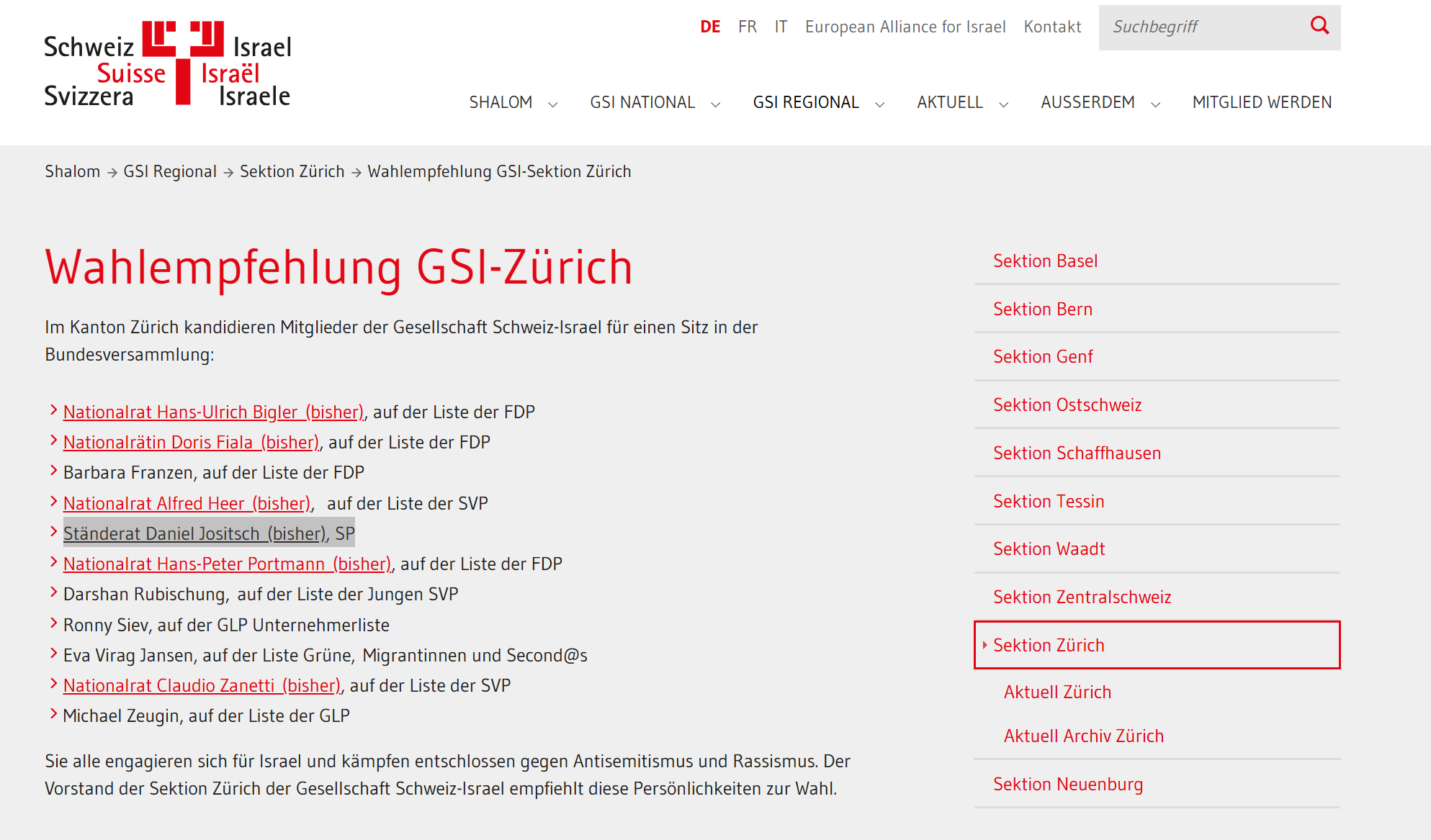Select the highlighted Sektion Zürich item

tap(1157, 645)
